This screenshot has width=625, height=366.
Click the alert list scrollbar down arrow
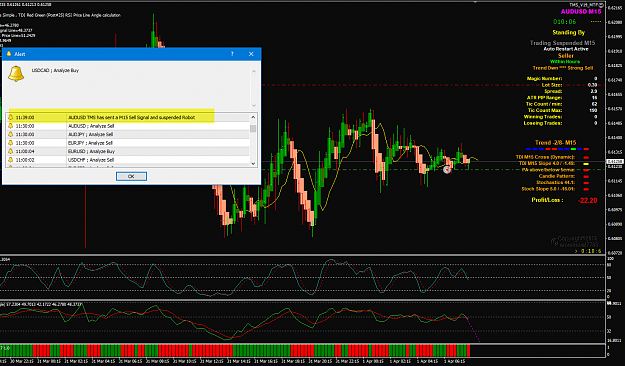[x=253, y=163]
